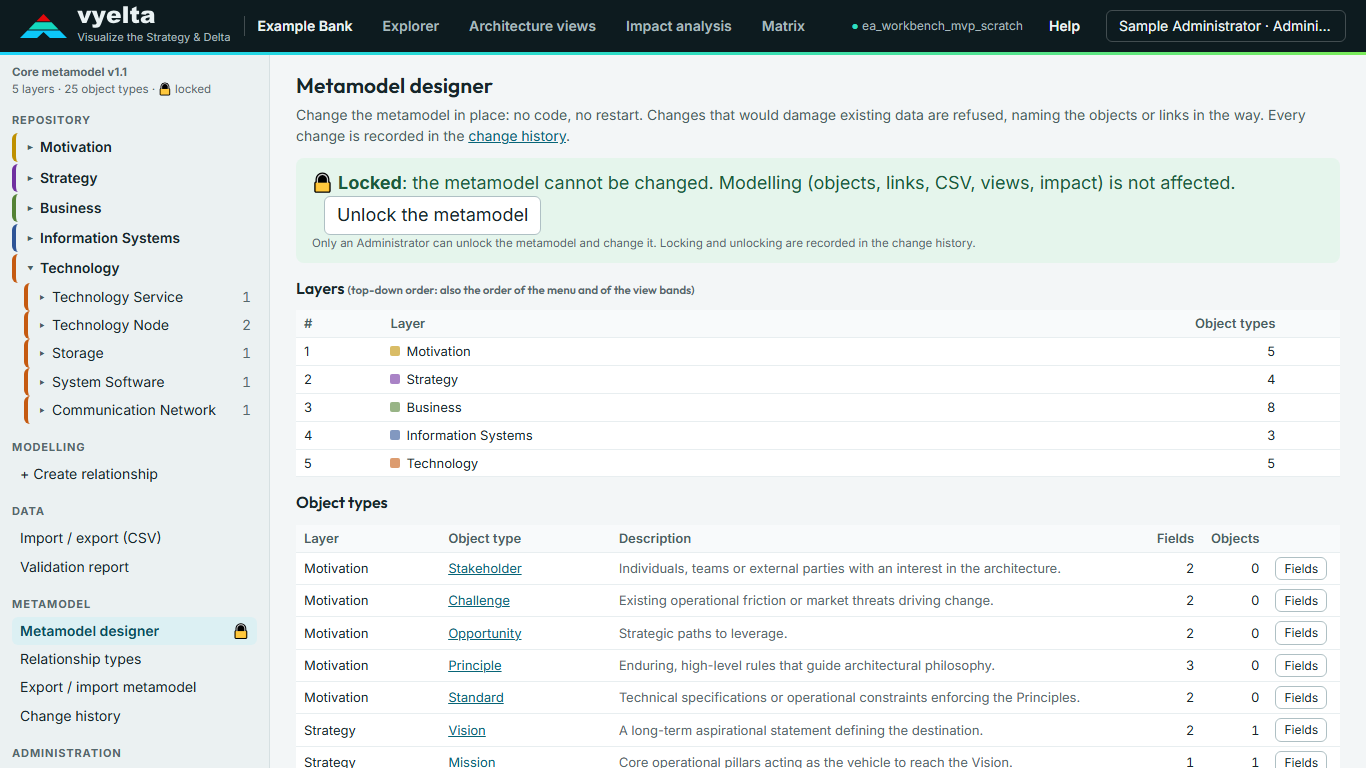Collapse the Technology layer in the repository tree

[31, 268]
